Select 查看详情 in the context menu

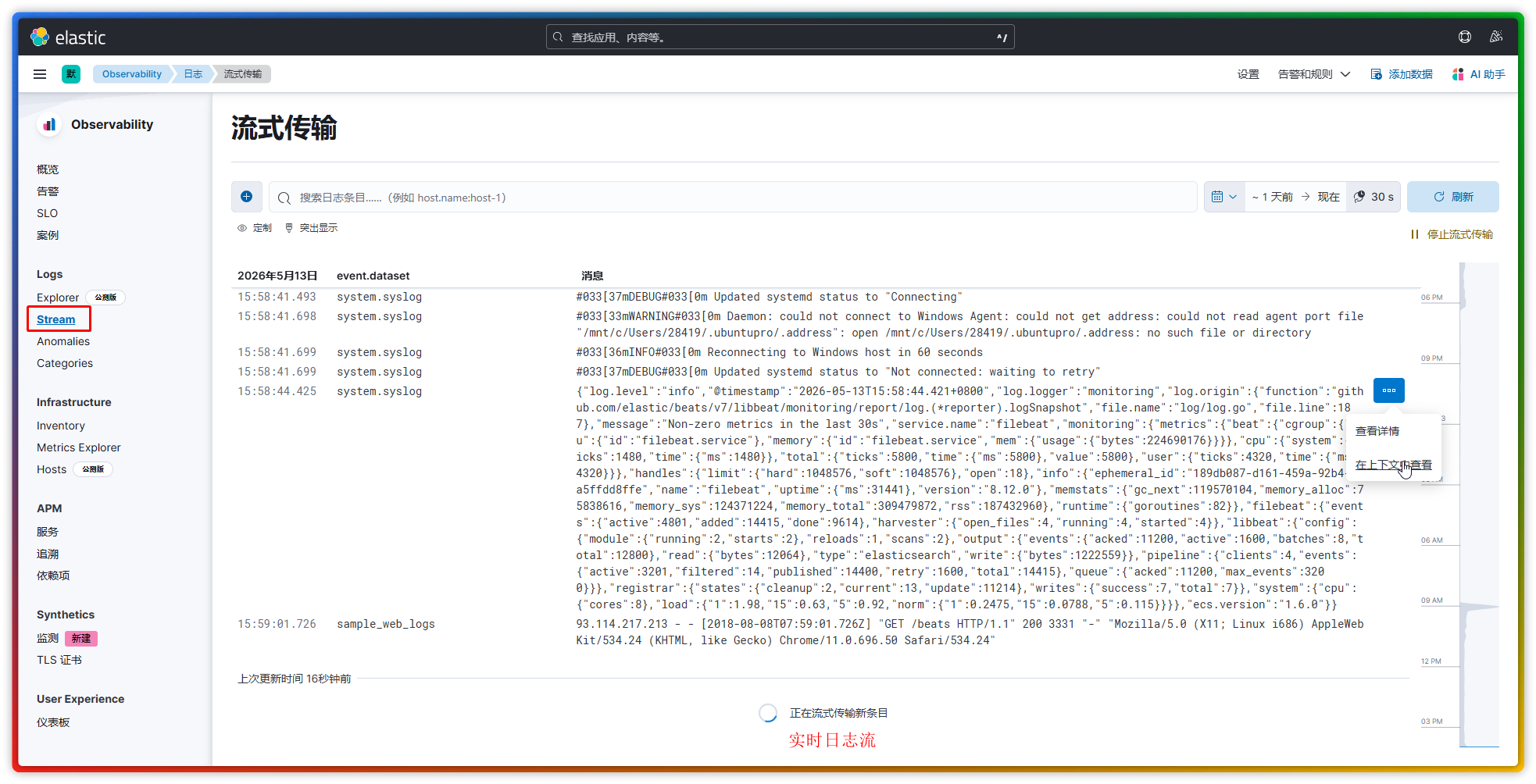1377,431
